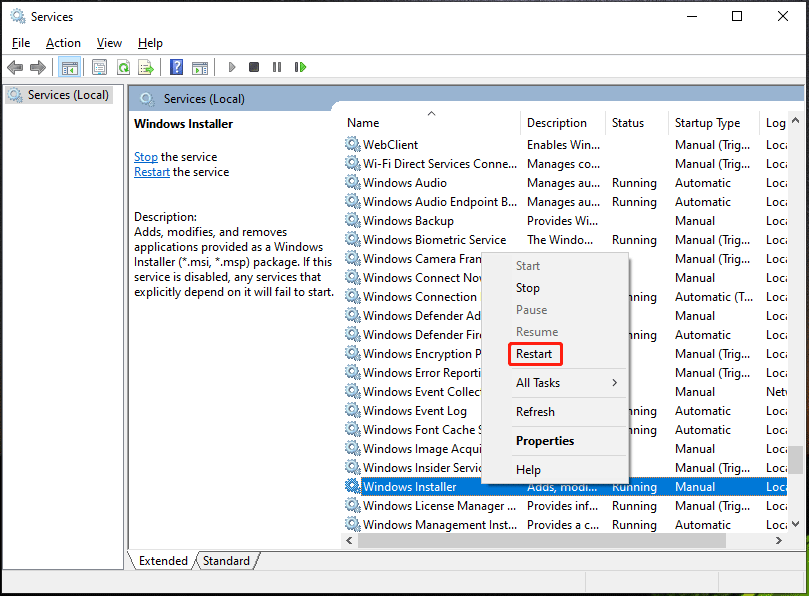
Task: Select the Windows Installer gear icon
Action: (x=352, y=486)
